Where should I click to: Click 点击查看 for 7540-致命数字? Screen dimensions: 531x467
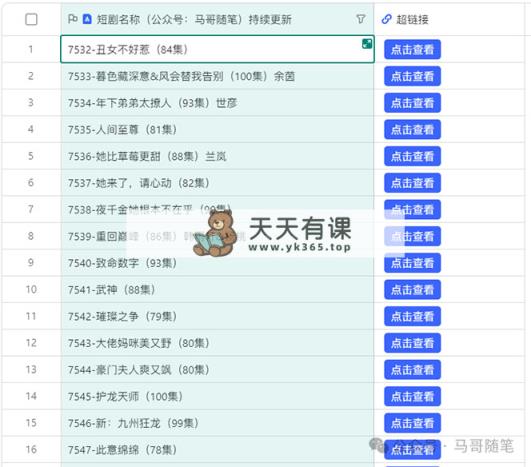[412, 263]
